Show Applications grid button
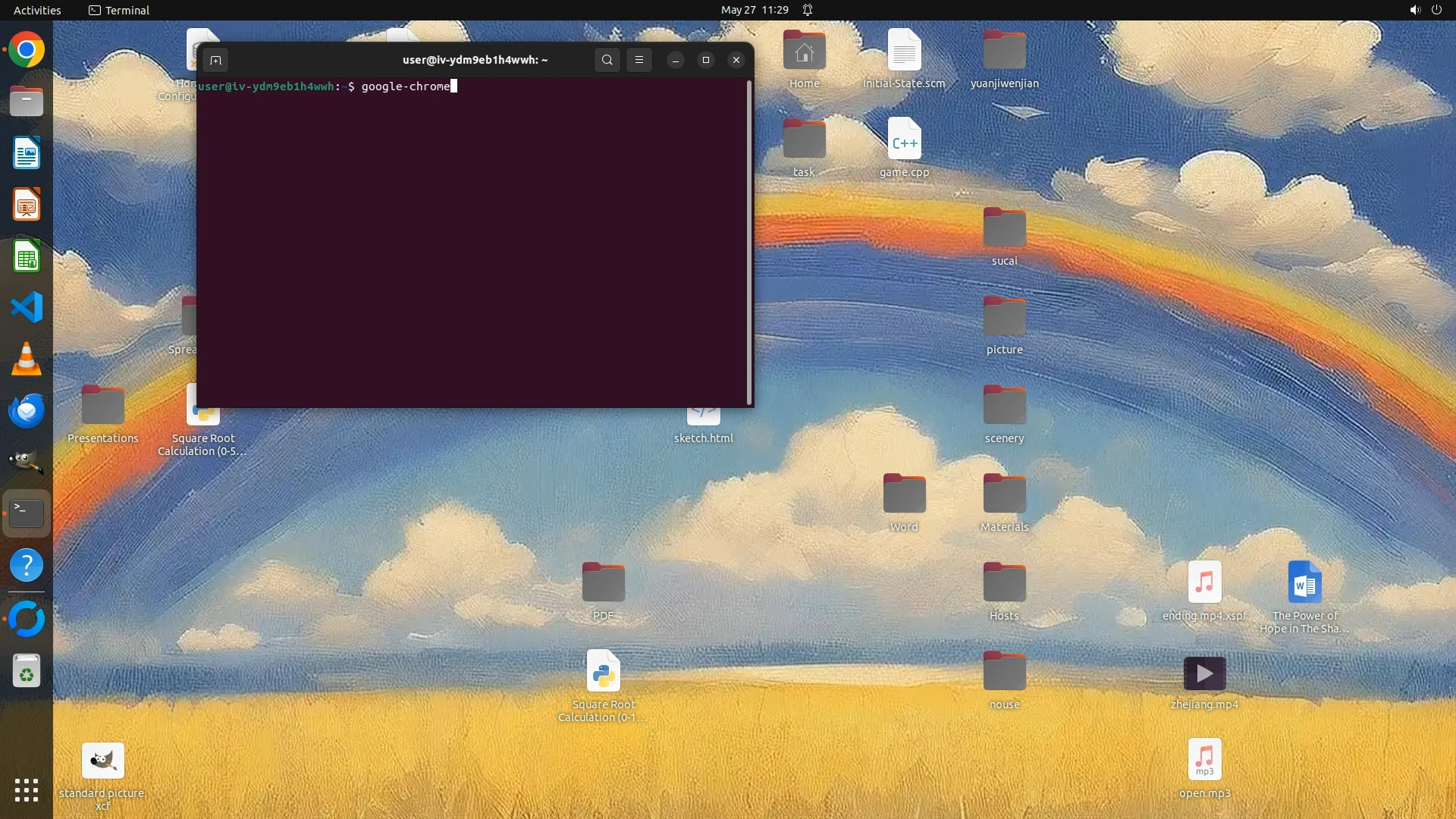 [27, 789]
